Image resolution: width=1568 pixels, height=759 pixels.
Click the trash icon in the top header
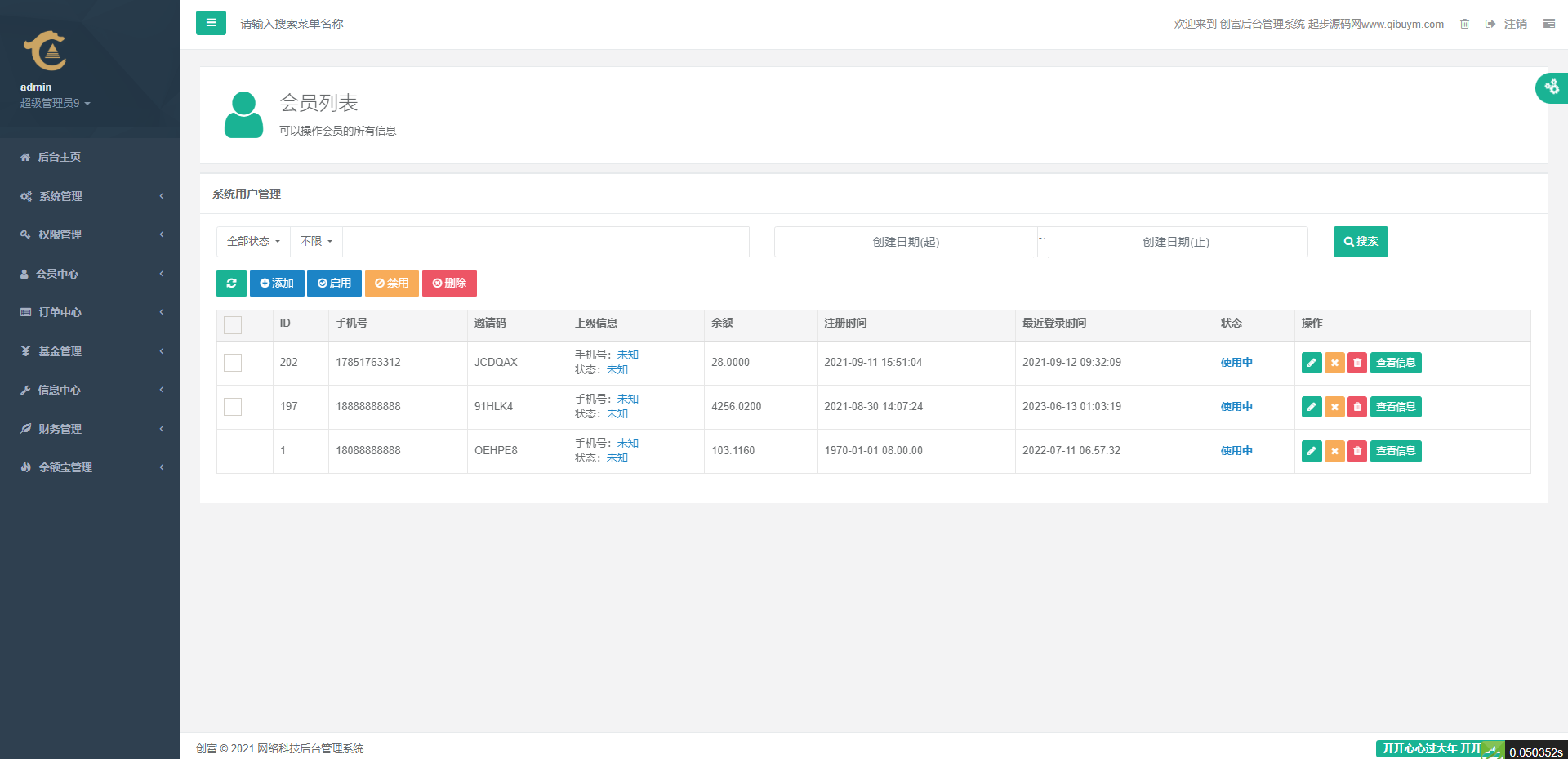click(1464, 24)
